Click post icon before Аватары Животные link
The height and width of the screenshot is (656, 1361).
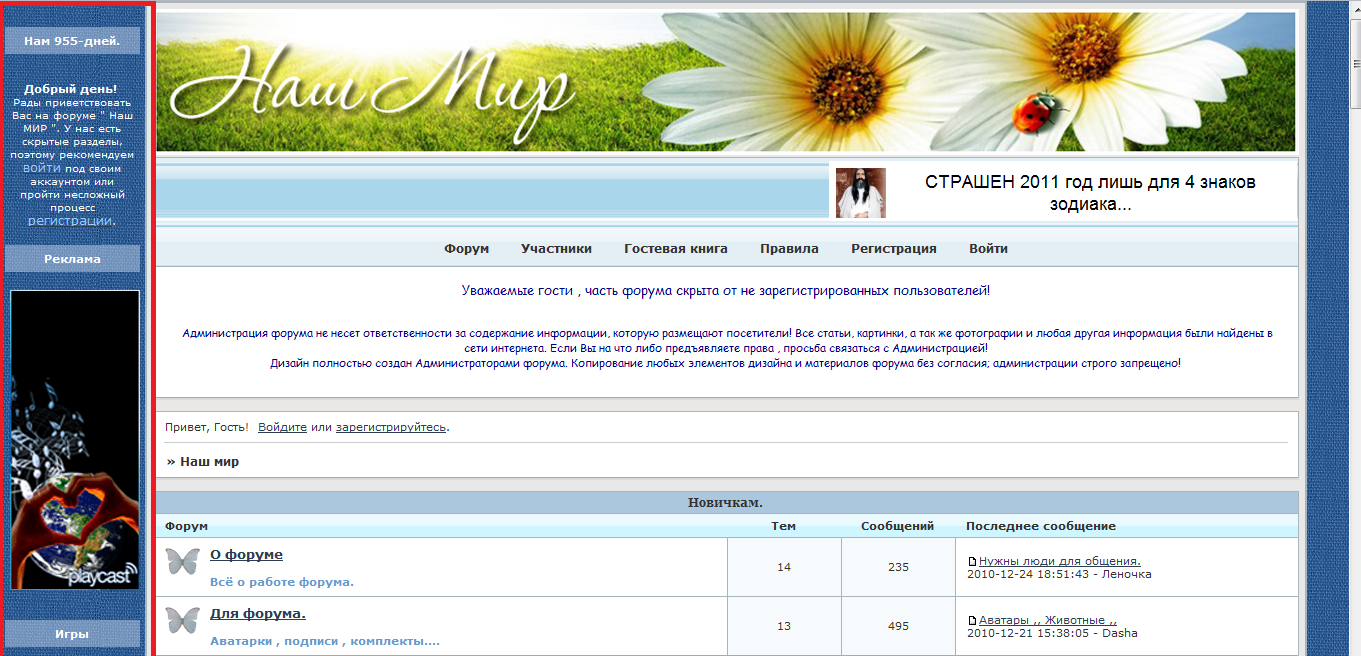(972, 621)
